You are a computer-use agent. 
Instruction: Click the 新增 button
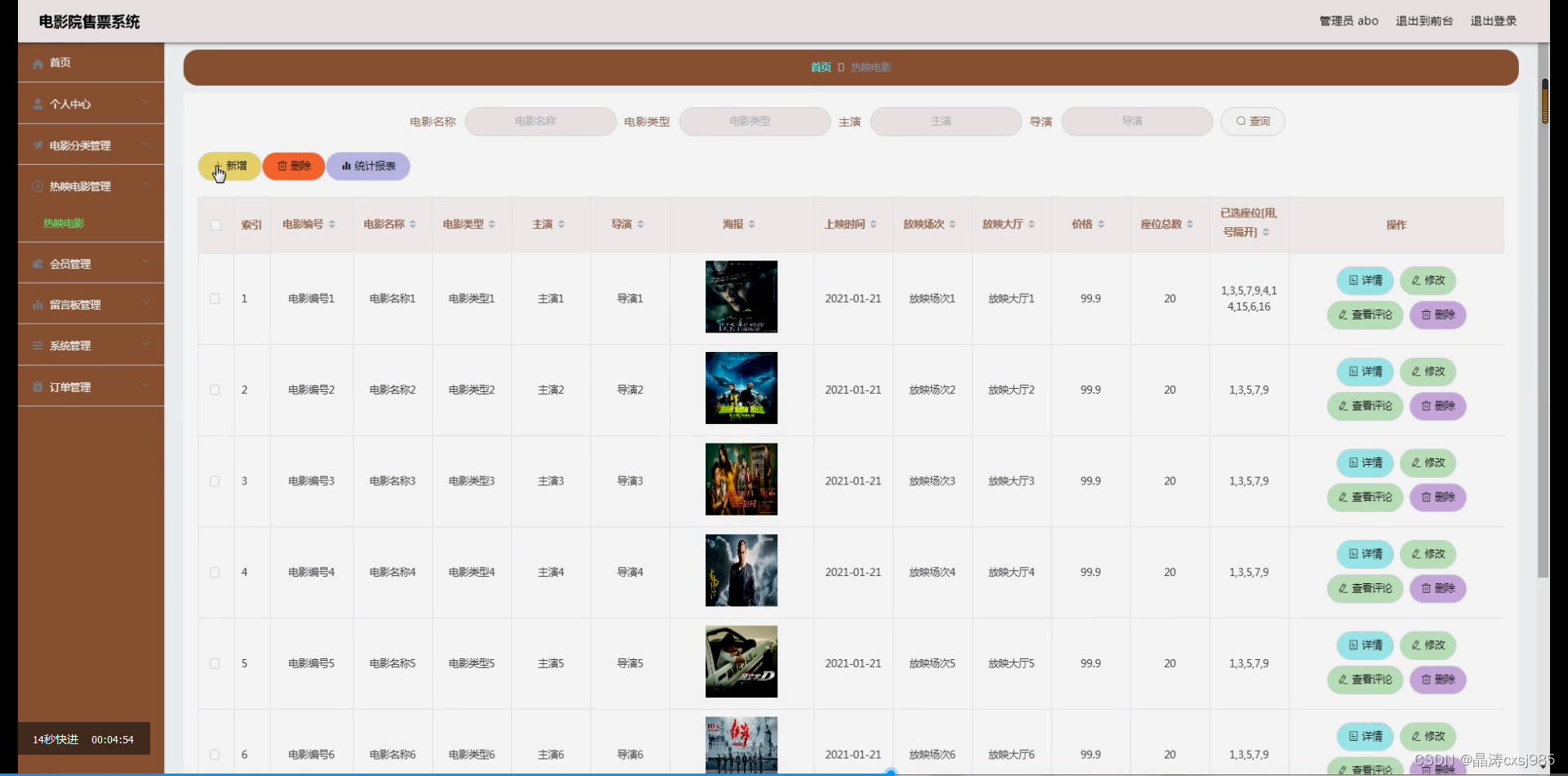(x=229, y=166)
